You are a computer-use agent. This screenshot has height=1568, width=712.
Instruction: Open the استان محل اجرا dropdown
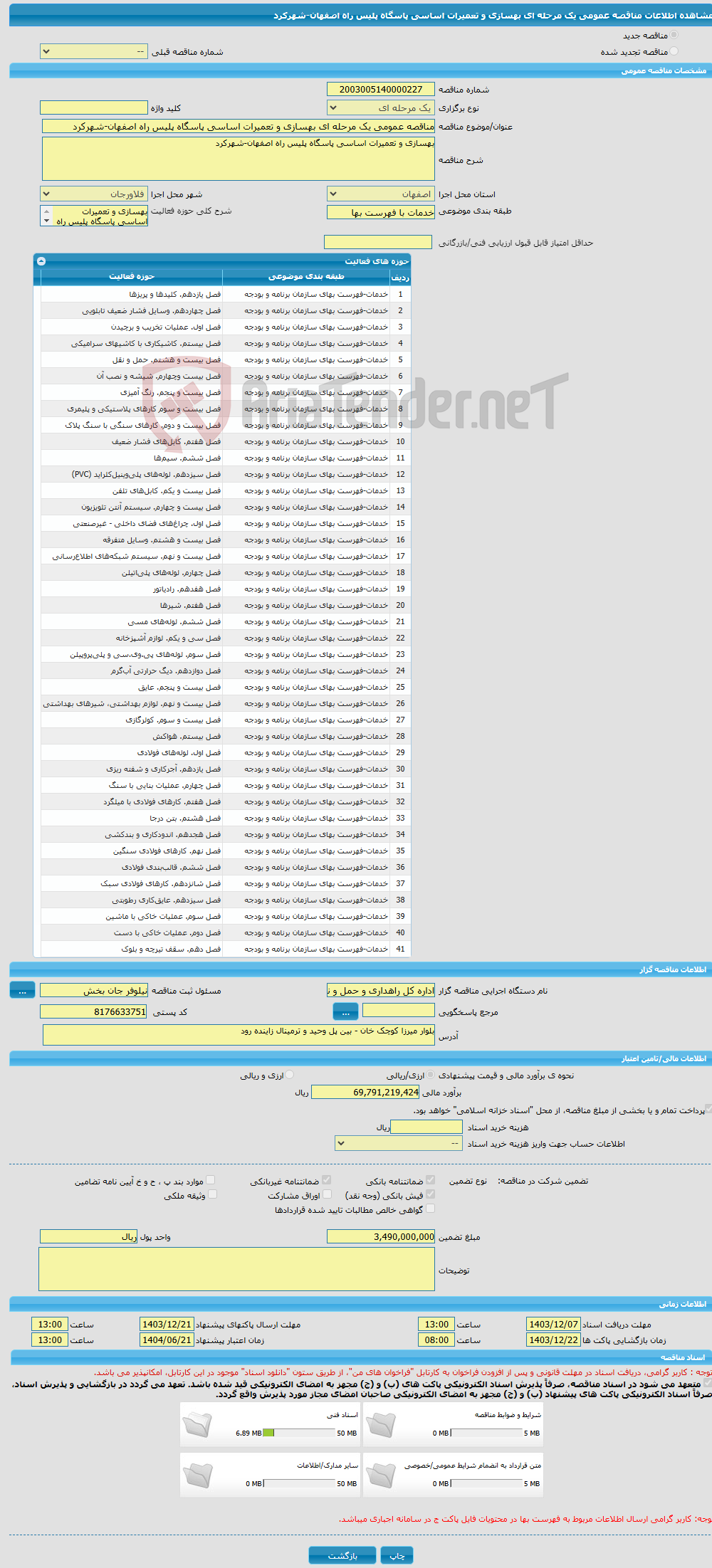381,194
